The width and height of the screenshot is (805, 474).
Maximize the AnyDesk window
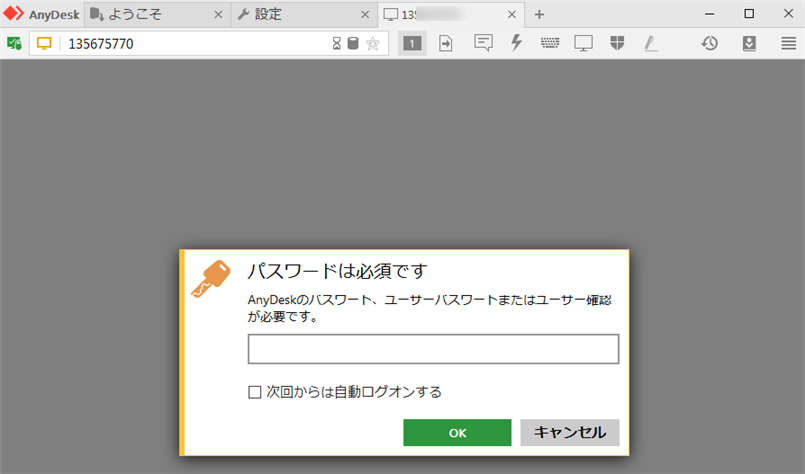[749, 14]
